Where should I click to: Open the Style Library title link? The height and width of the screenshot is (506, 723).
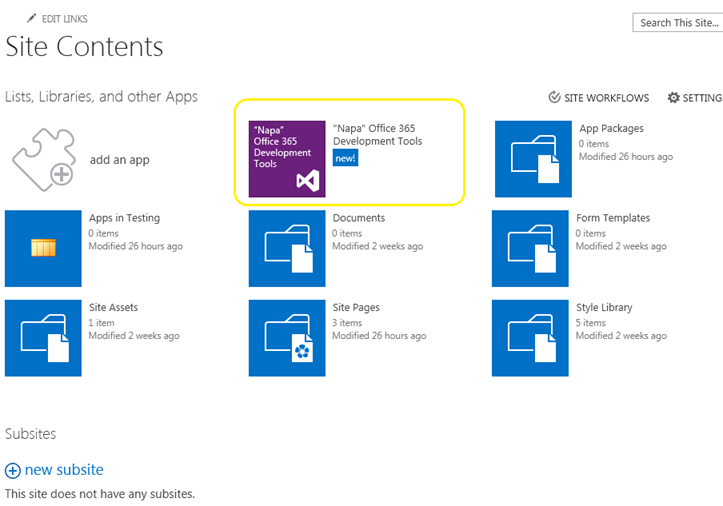tap(604, 307)
